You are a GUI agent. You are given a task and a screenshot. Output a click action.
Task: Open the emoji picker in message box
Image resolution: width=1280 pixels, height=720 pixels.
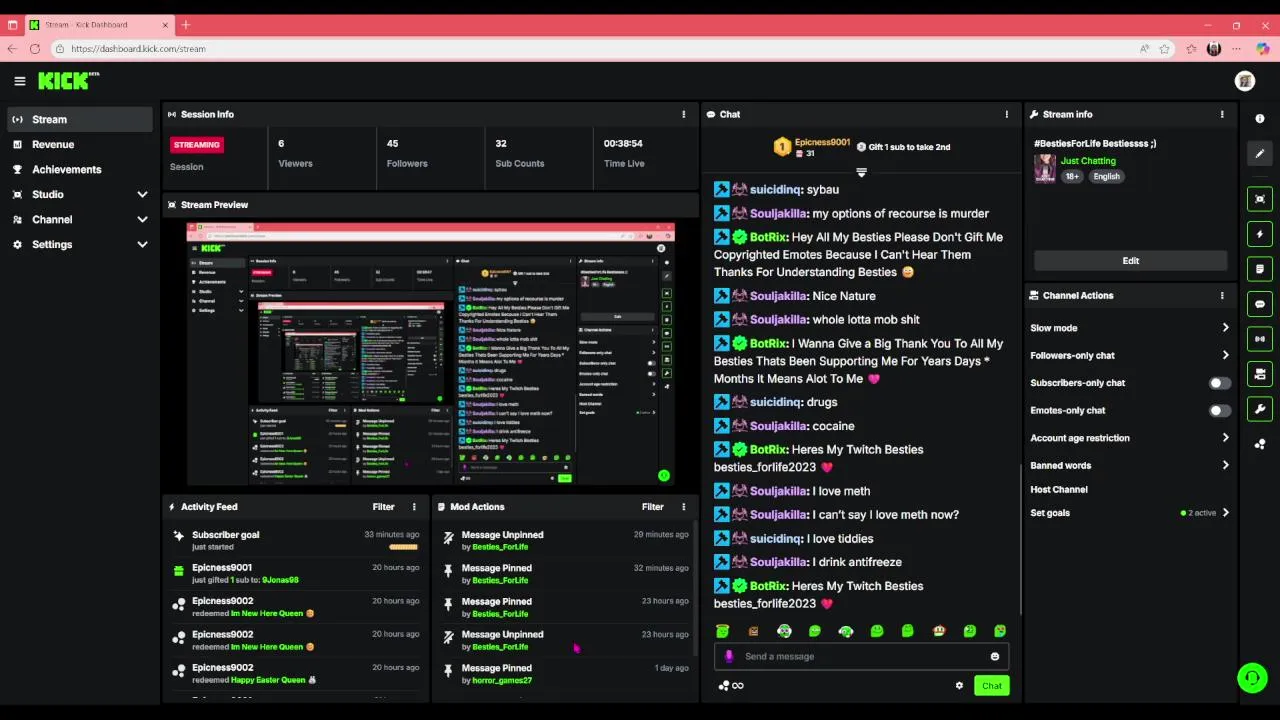coord(994,657)
